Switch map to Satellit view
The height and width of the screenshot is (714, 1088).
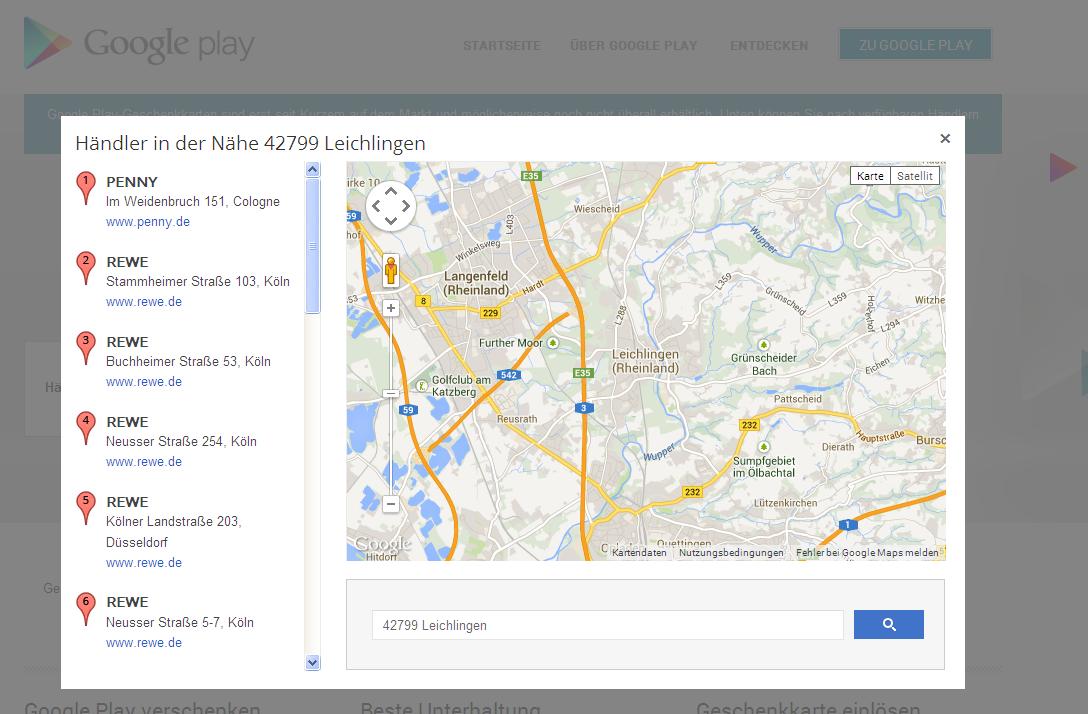pos(915,176)
